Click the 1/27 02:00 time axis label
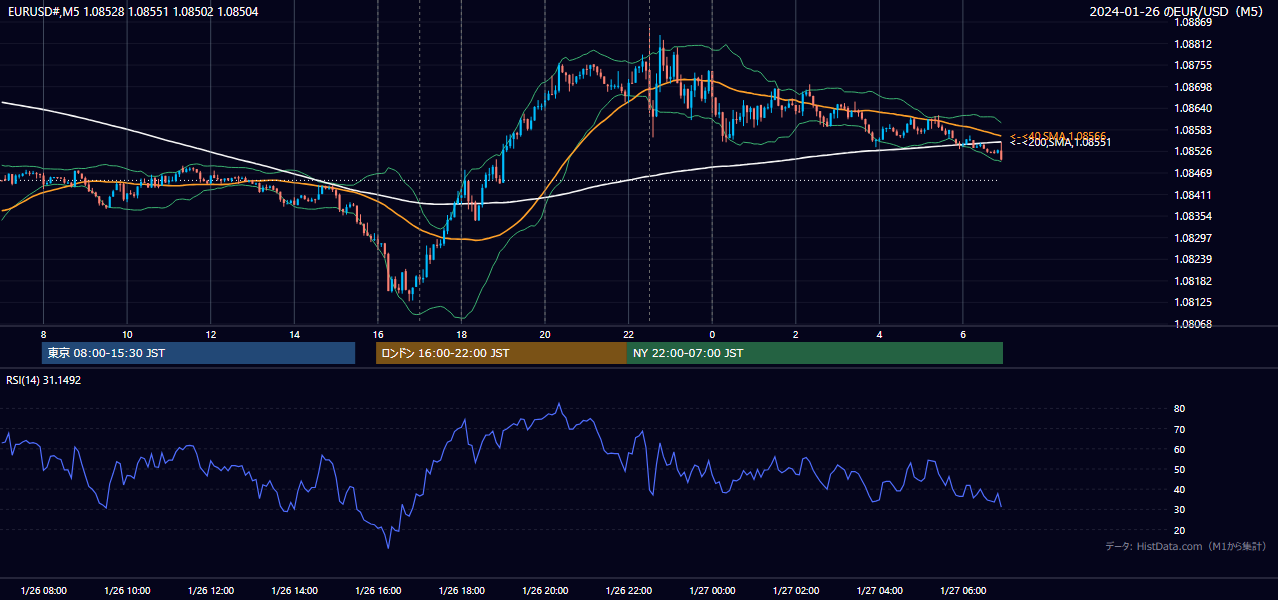1278x600 pixels. 796,591
